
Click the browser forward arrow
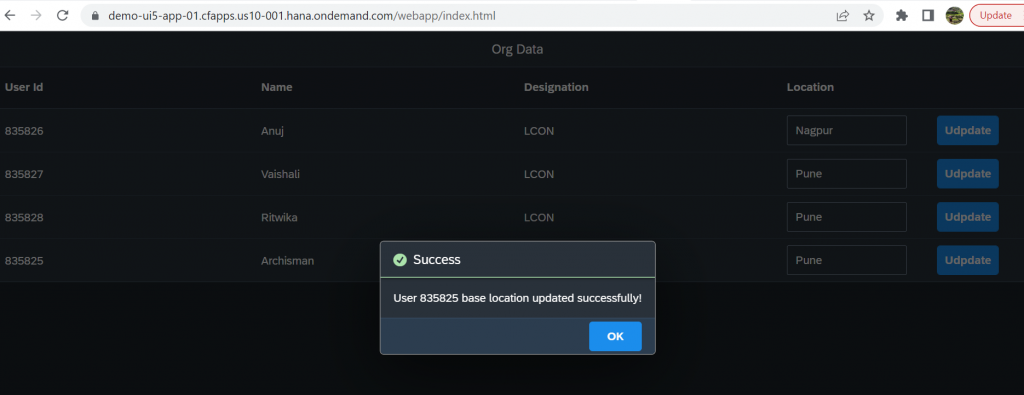[36, 16]
